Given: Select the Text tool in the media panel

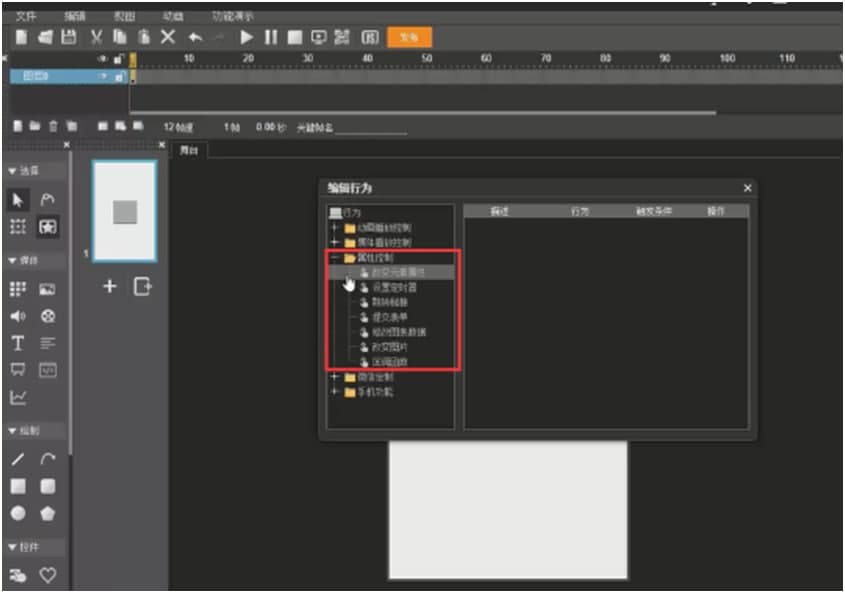Looking at the screenshot, I should 18,343.
